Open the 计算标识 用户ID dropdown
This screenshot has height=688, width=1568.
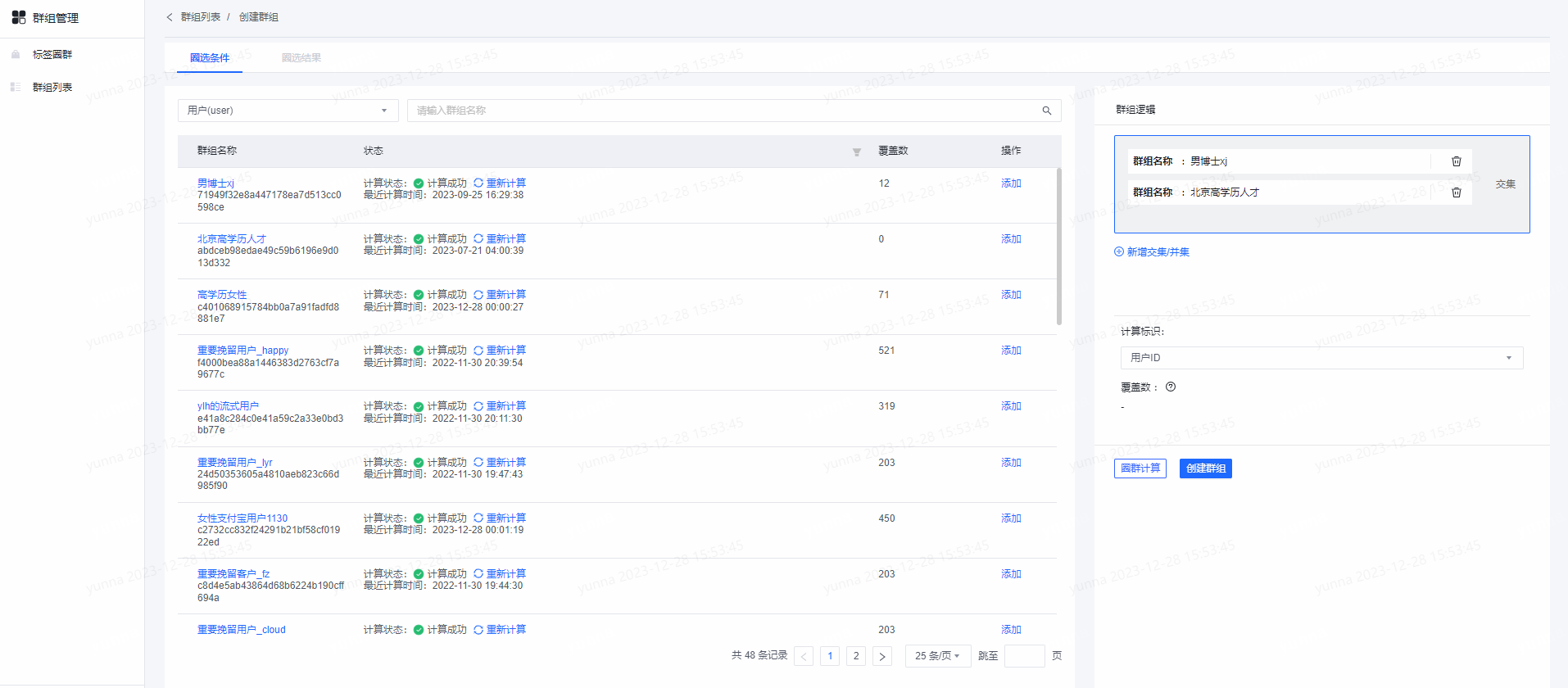point(1321,358)
